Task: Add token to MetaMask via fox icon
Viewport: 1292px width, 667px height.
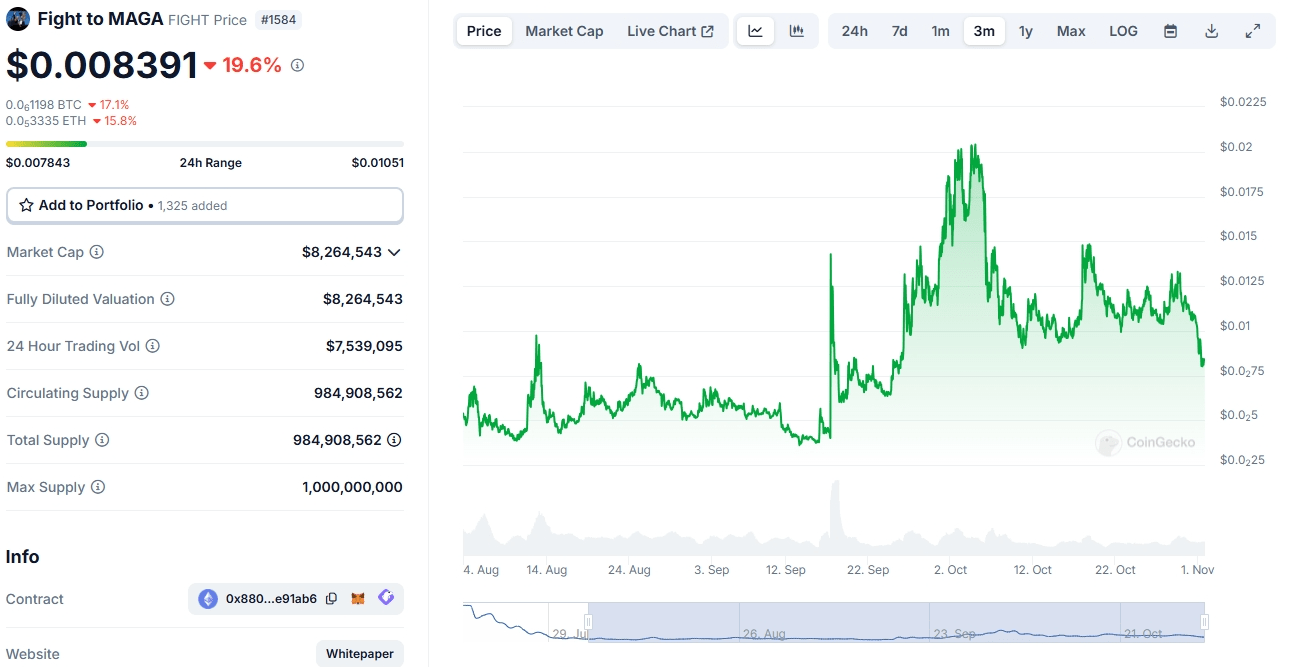Action: 358,599
